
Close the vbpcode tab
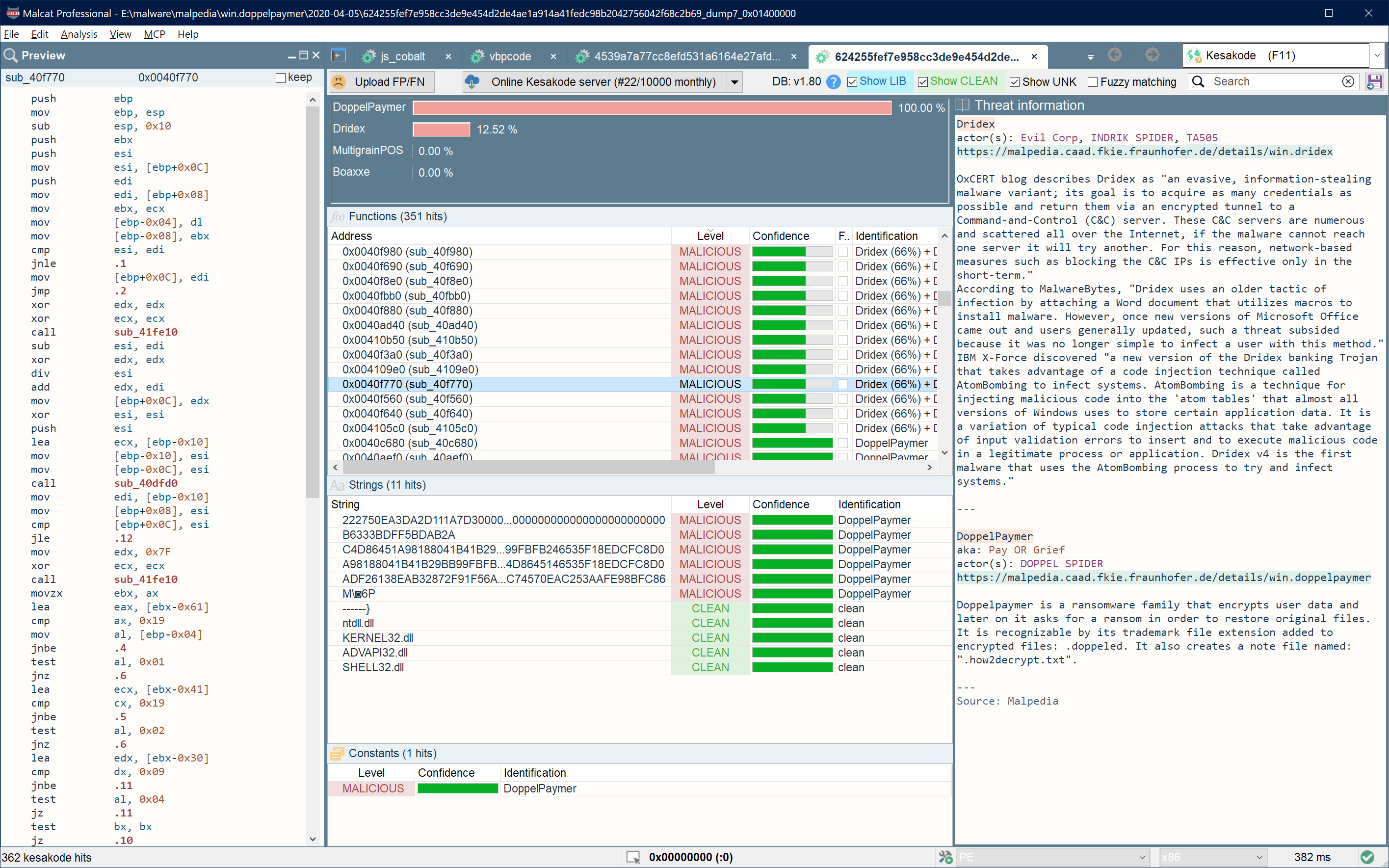pos(553,56)
